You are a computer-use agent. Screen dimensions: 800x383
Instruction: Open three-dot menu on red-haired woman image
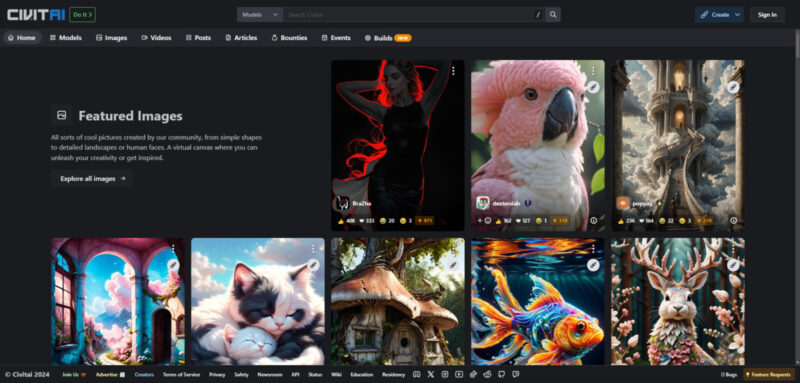pos(453,71)
